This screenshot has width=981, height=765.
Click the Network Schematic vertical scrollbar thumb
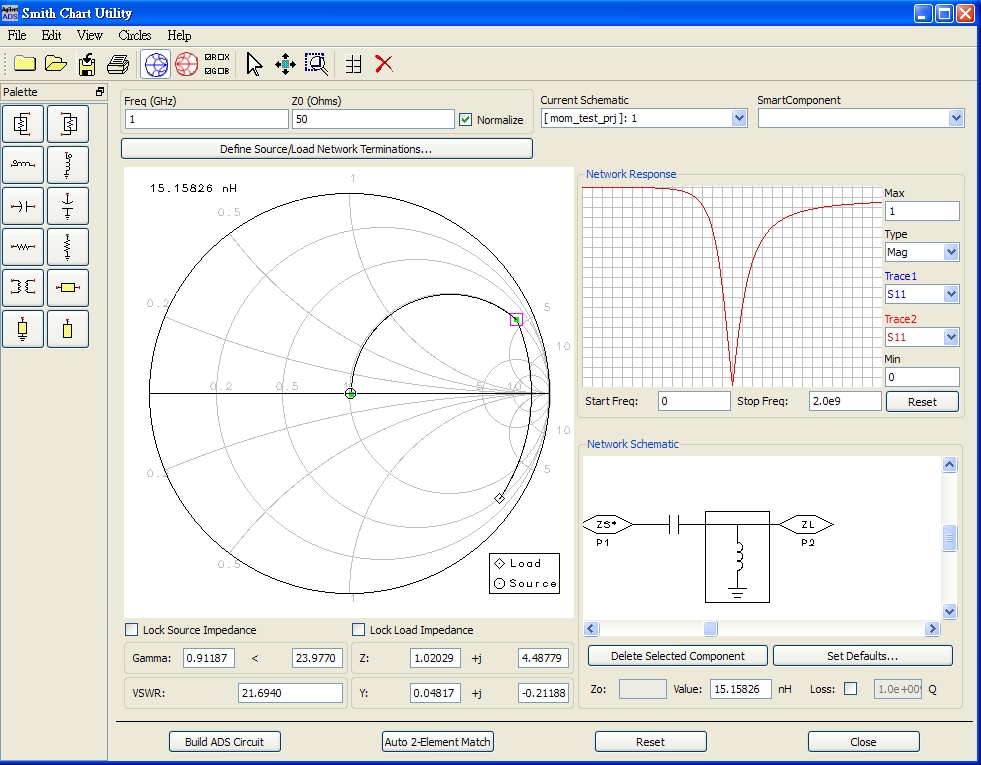(949, 537)
